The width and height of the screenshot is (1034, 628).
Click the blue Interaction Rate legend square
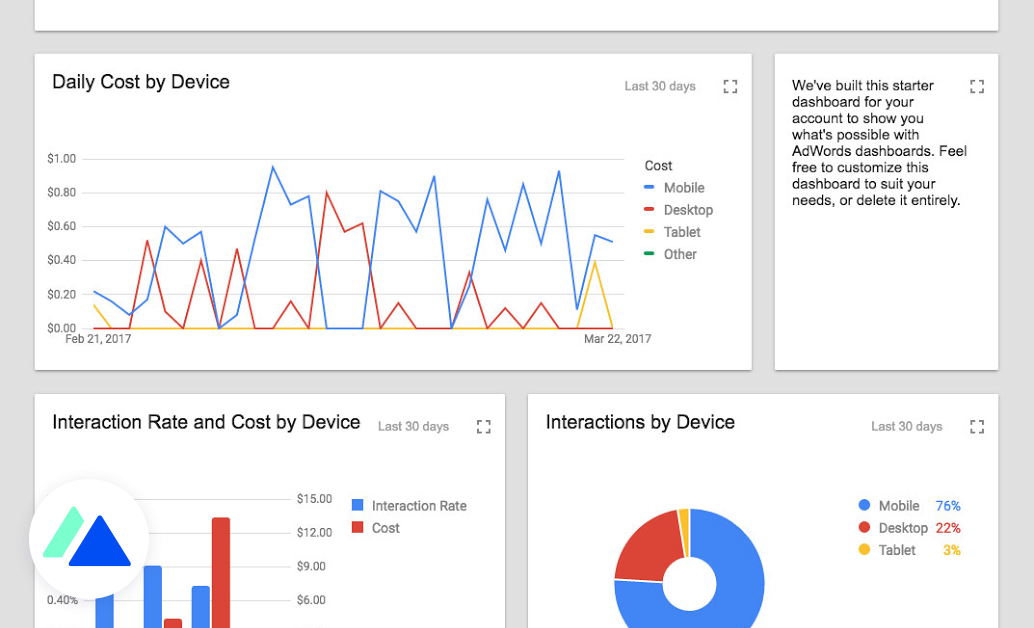(x=355, y=505)
